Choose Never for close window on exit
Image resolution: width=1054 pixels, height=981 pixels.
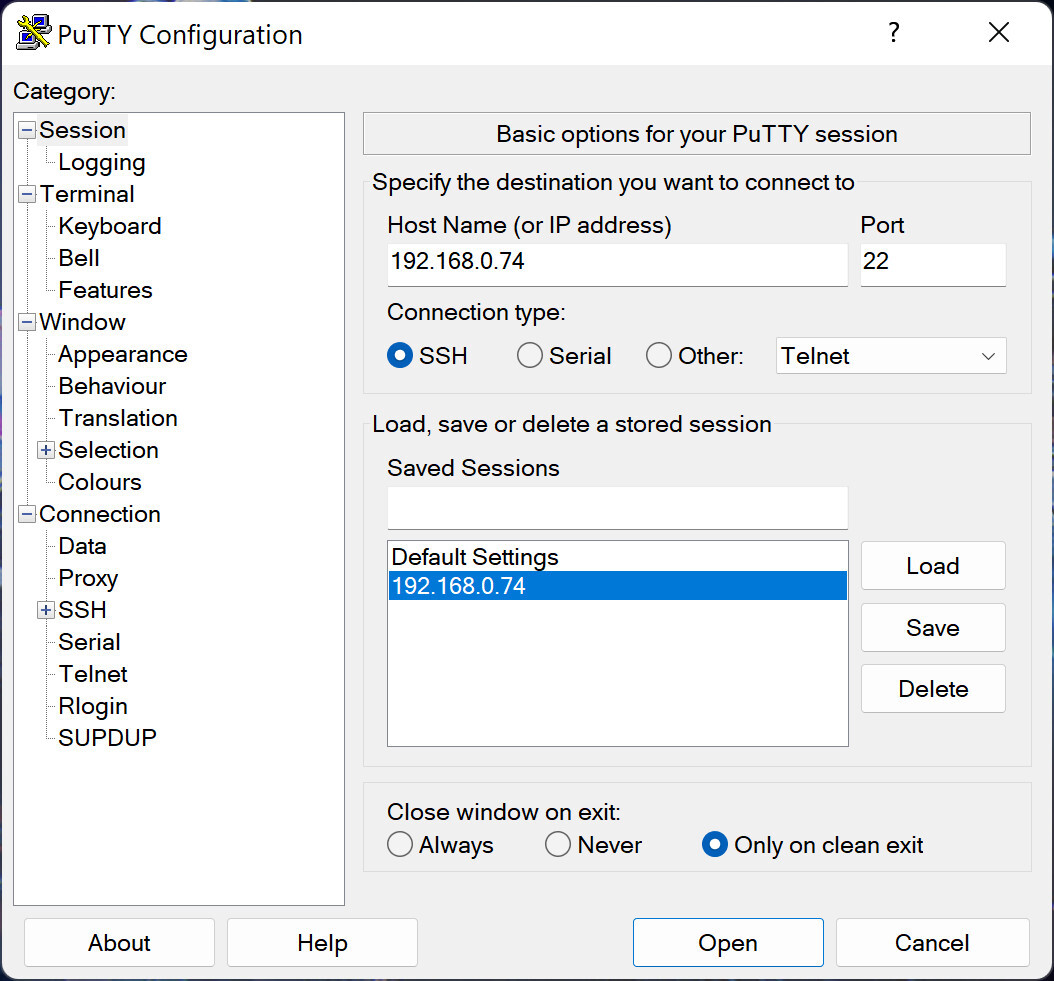[x=558, y=845]
